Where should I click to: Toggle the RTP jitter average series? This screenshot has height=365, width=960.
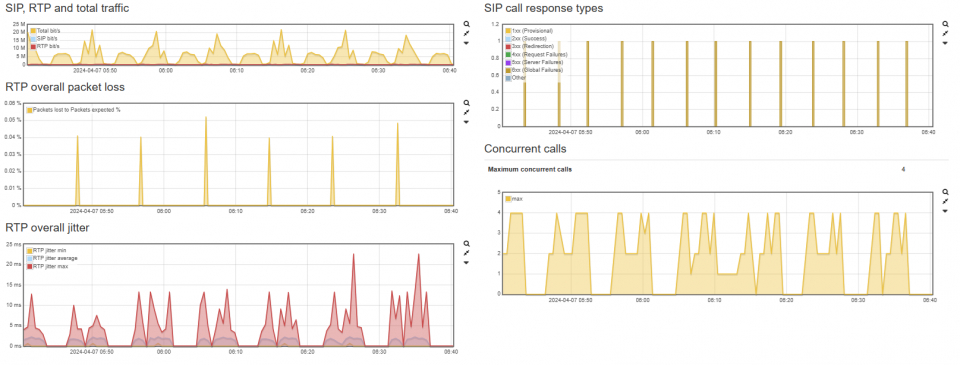pos(52,258)
